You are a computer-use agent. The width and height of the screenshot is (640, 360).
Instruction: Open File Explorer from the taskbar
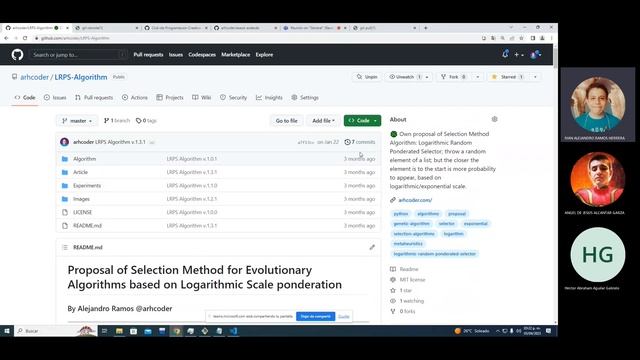click(x=119, y=331)
